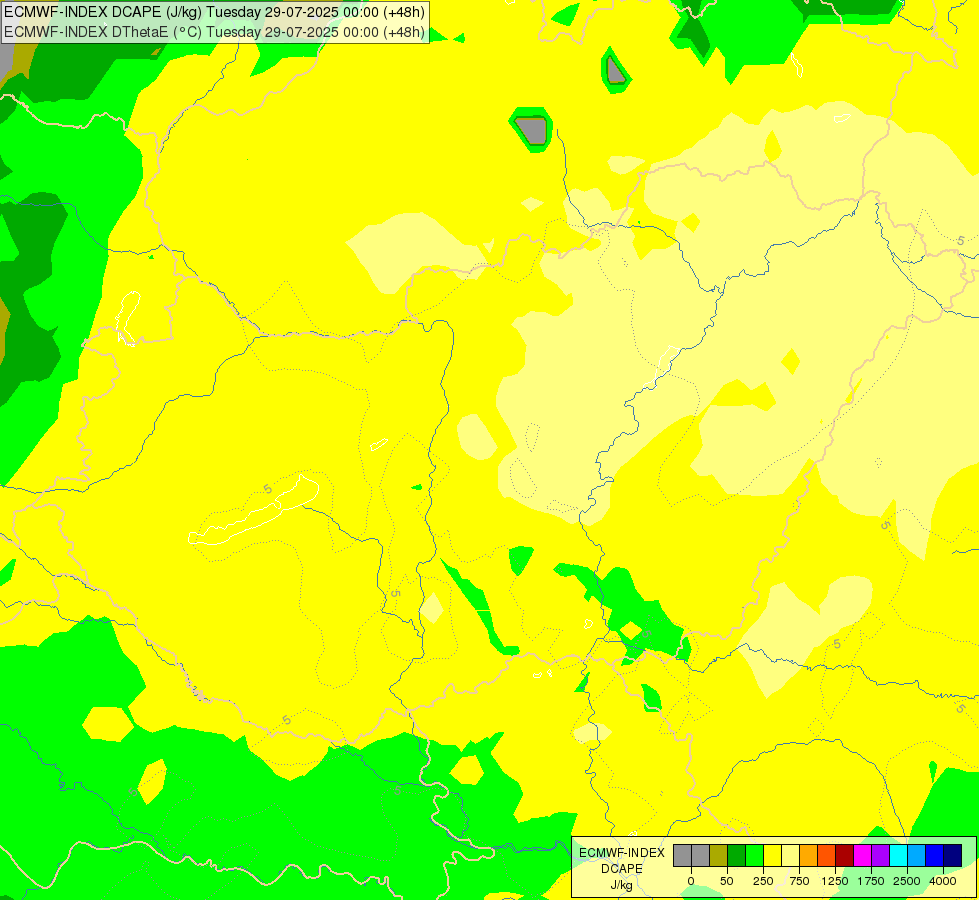Click the orange legend swatch

809,856
